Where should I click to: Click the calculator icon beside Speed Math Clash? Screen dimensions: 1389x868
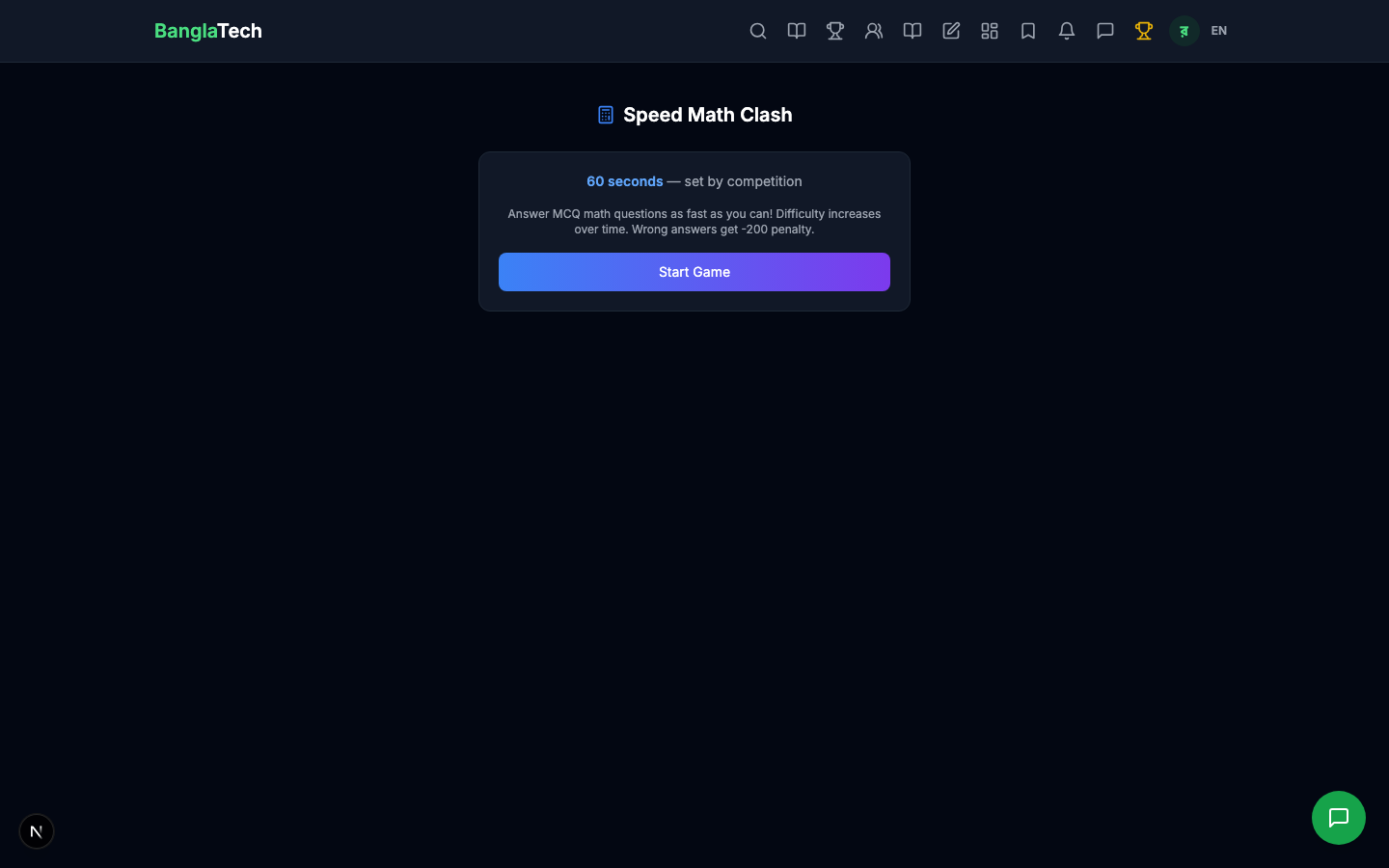(606, 114)
